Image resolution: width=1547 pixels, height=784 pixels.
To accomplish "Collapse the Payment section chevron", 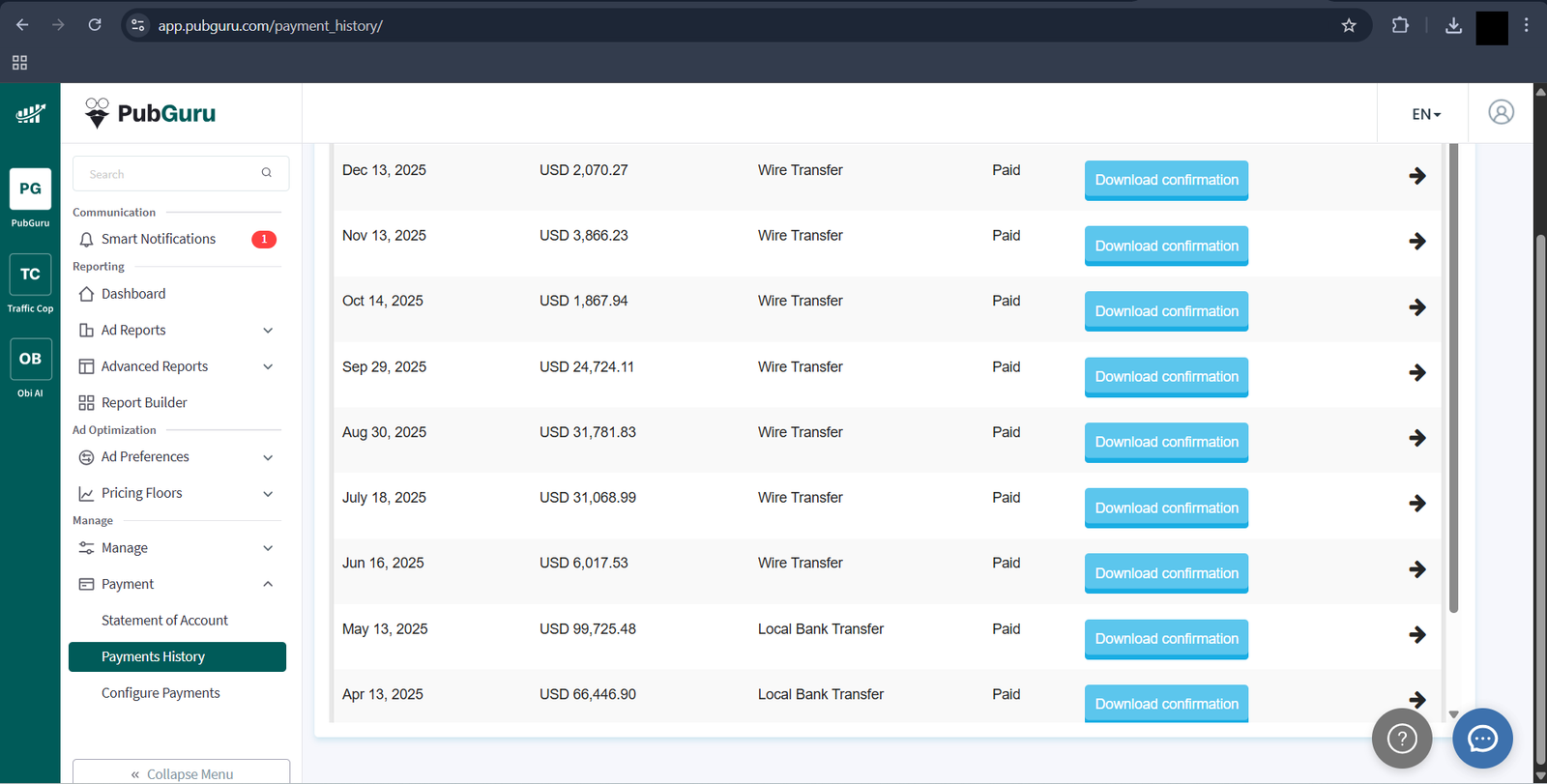I will 268,584.
